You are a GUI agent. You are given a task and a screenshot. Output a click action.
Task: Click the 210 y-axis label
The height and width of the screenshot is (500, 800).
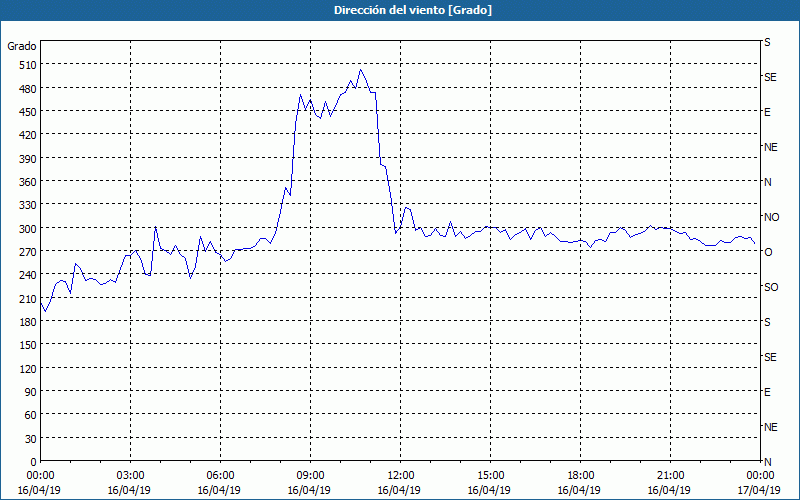28,298
